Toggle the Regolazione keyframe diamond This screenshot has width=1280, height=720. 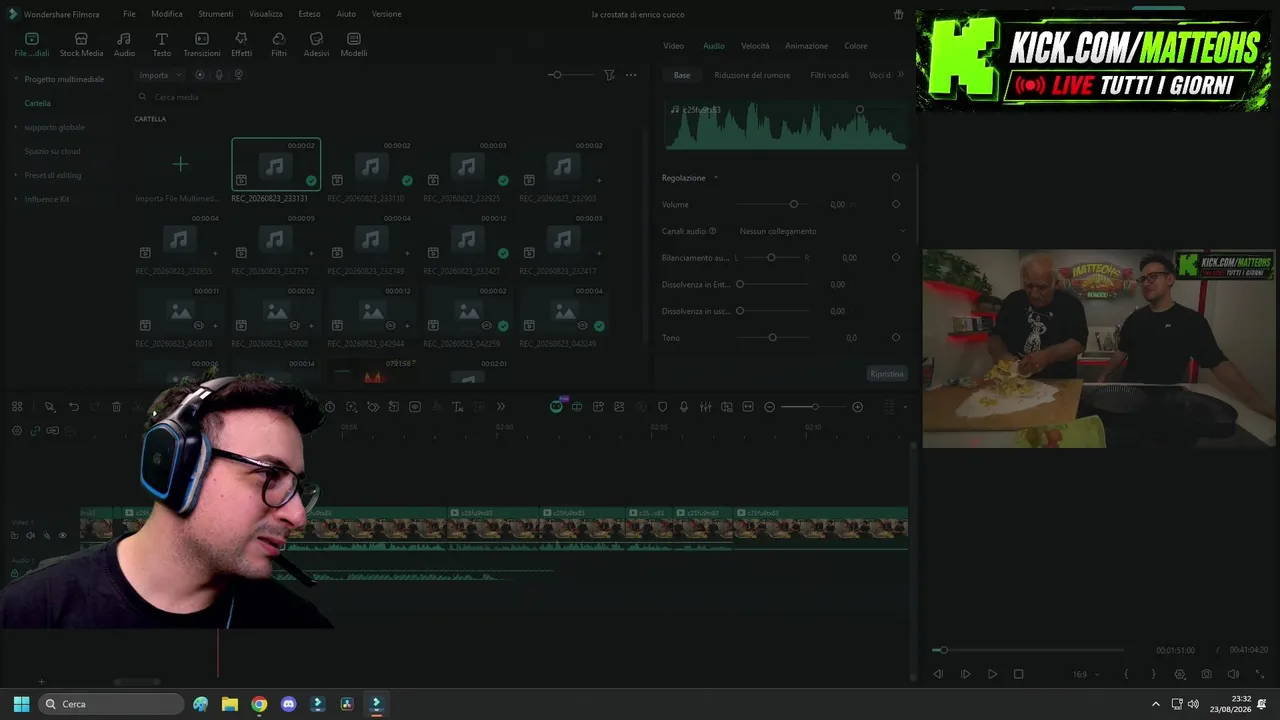pos(895,178)
